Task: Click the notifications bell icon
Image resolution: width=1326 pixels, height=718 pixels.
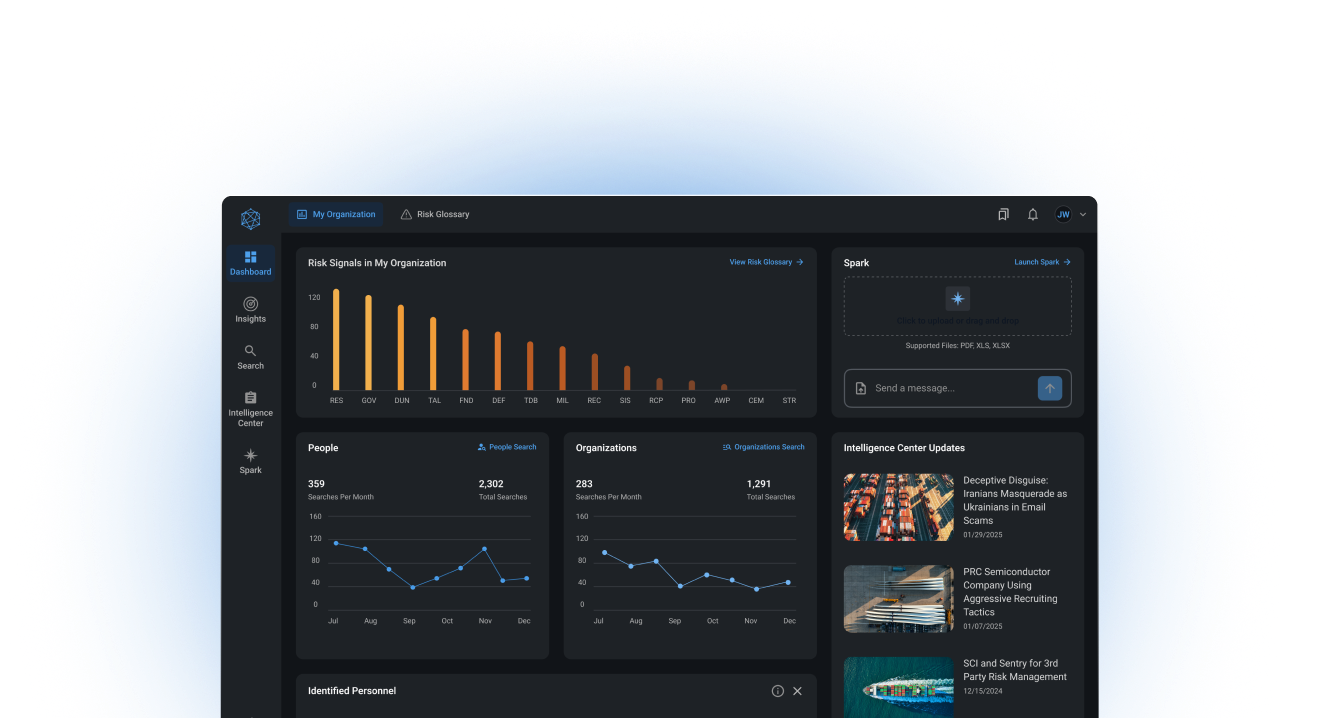Action: 1032,214
